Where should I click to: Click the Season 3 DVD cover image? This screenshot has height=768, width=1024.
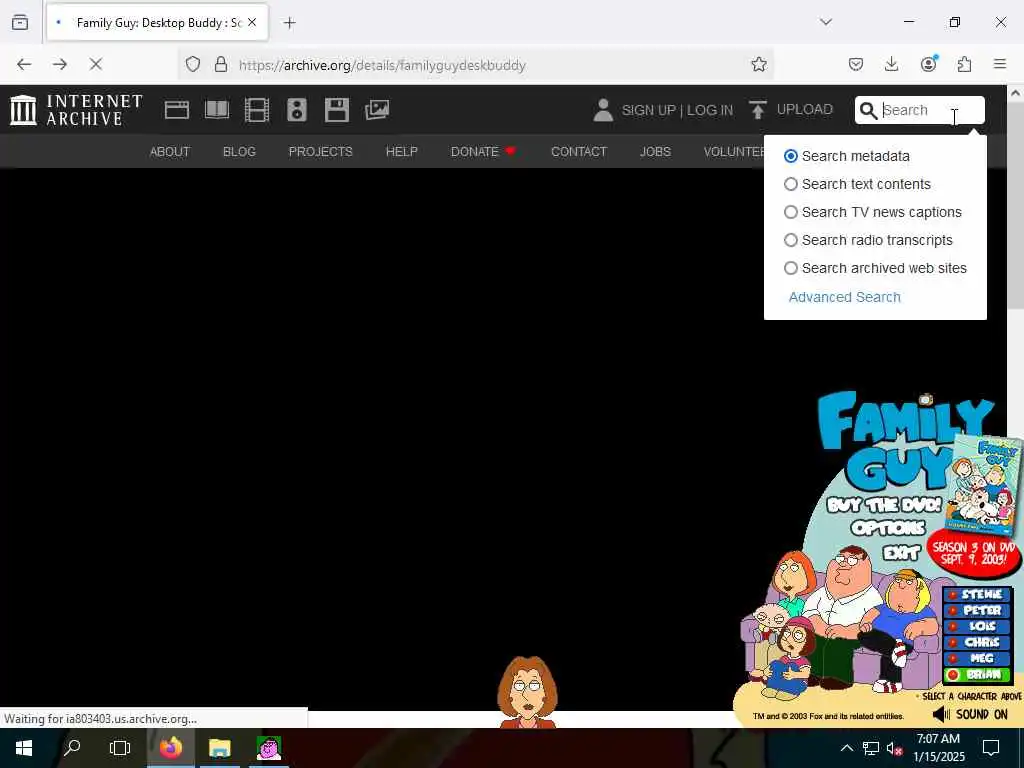tap(982, 485)
